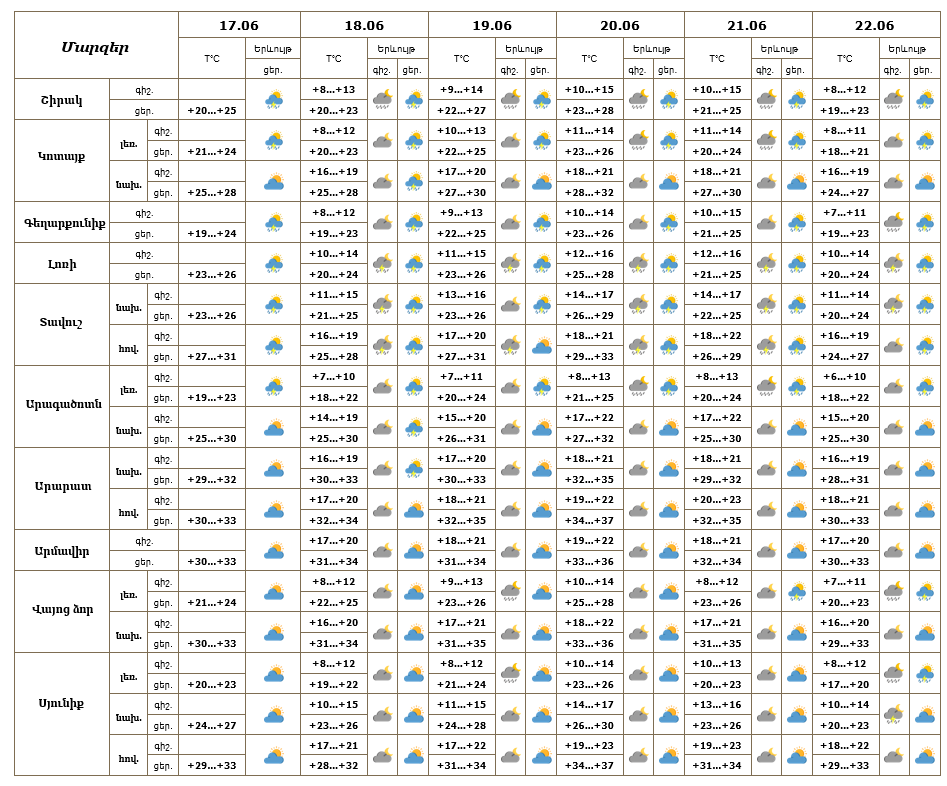Click Արմավիր's 19.06 night weather icon
The height and width of the screenshot is (786, 947).
[510, 550]
